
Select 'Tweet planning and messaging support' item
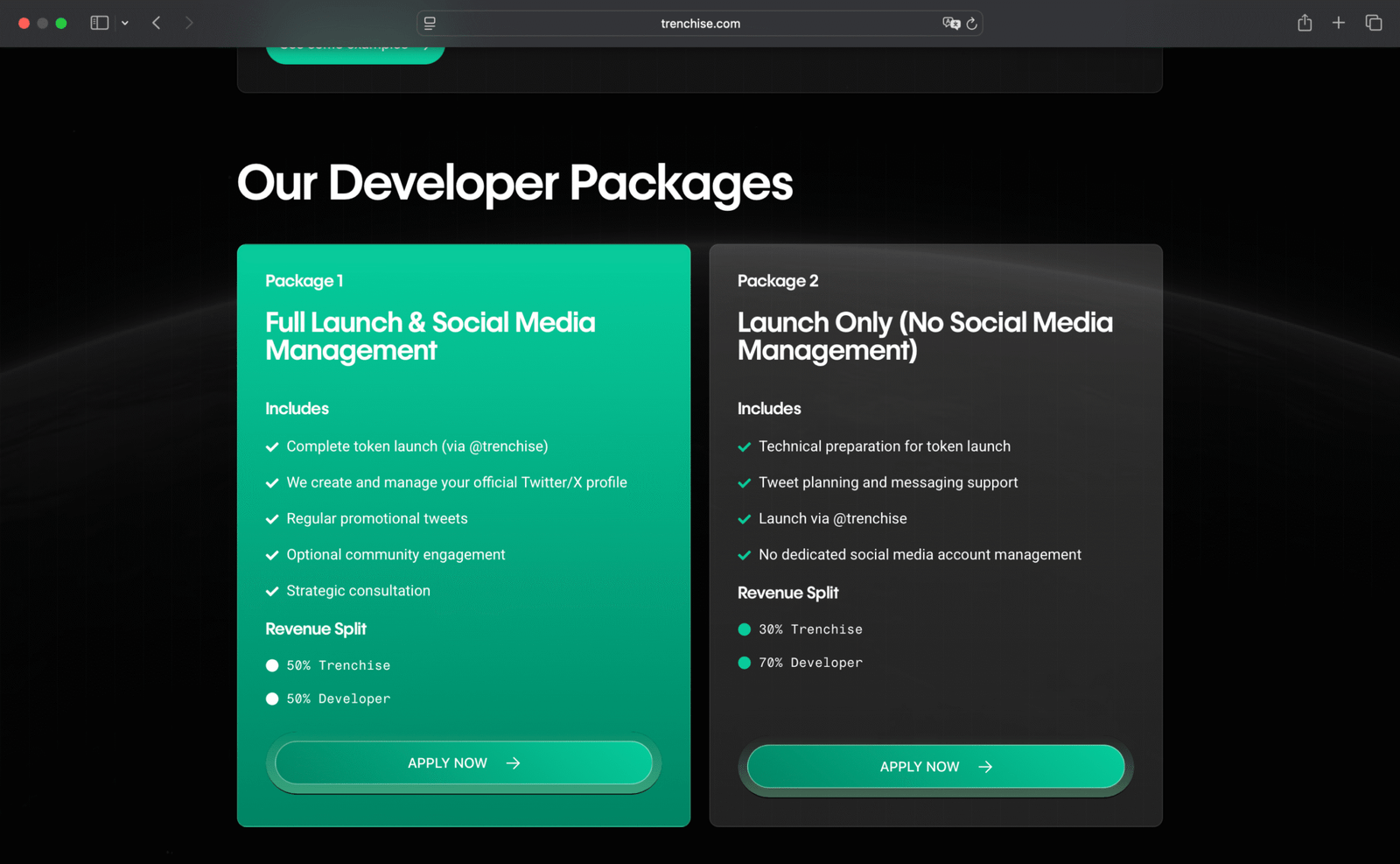[888, 482]
